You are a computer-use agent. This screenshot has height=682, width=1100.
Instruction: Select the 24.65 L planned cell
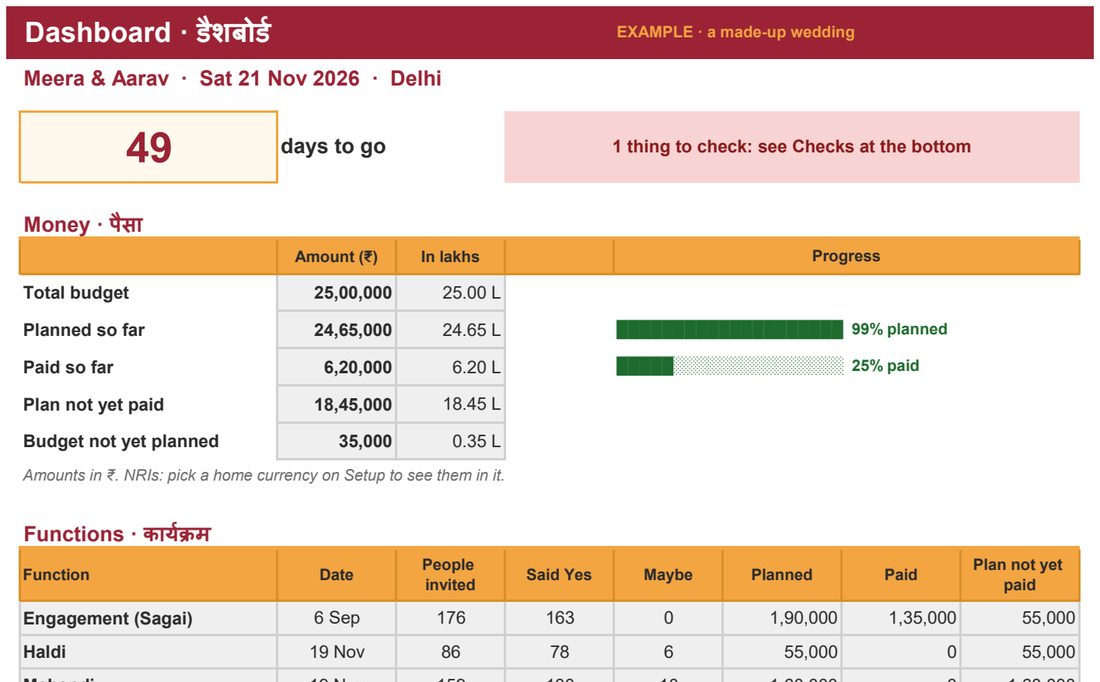(450, 330)
